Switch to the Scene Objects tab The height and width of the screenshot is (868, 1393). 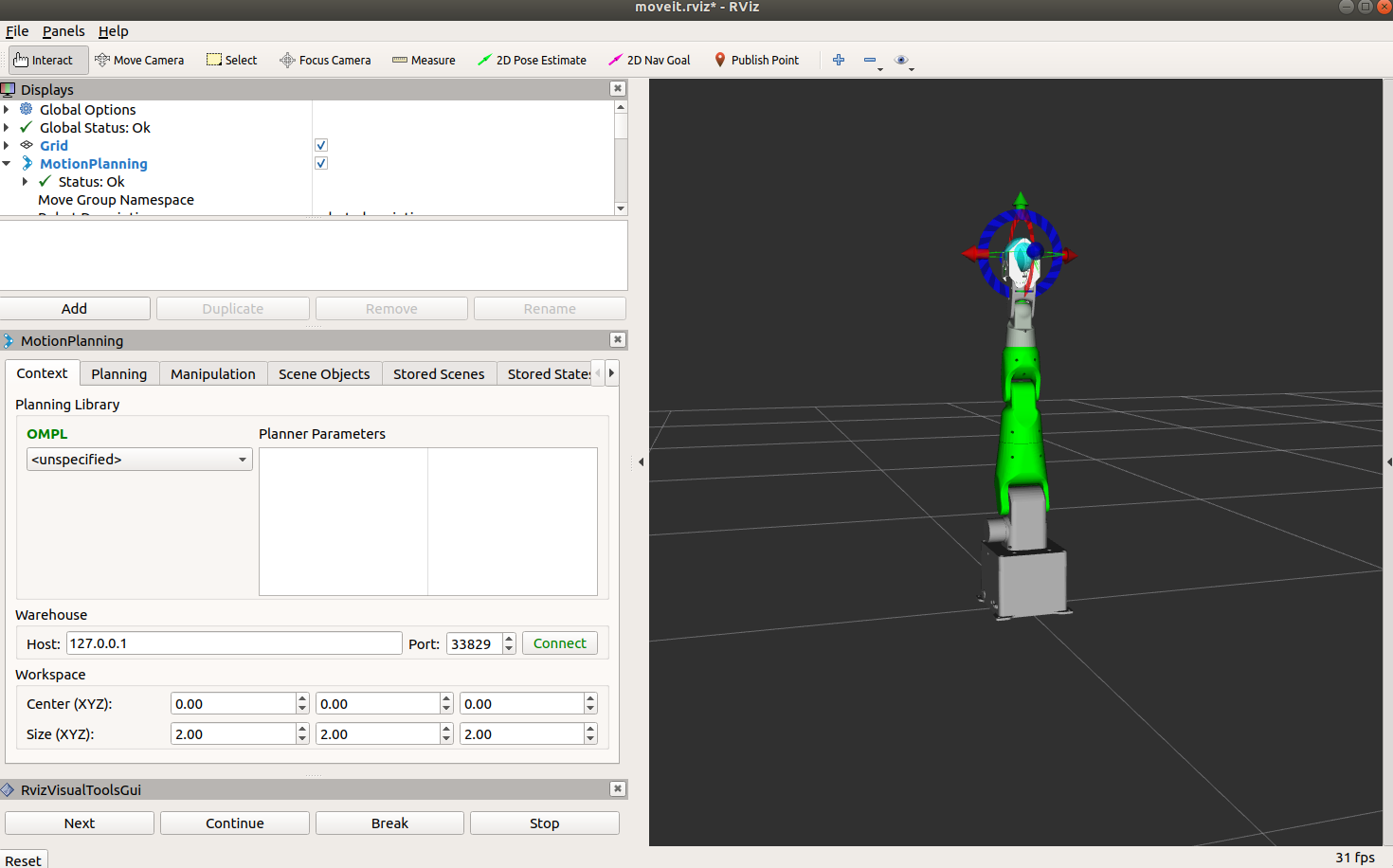coord(324,373)
